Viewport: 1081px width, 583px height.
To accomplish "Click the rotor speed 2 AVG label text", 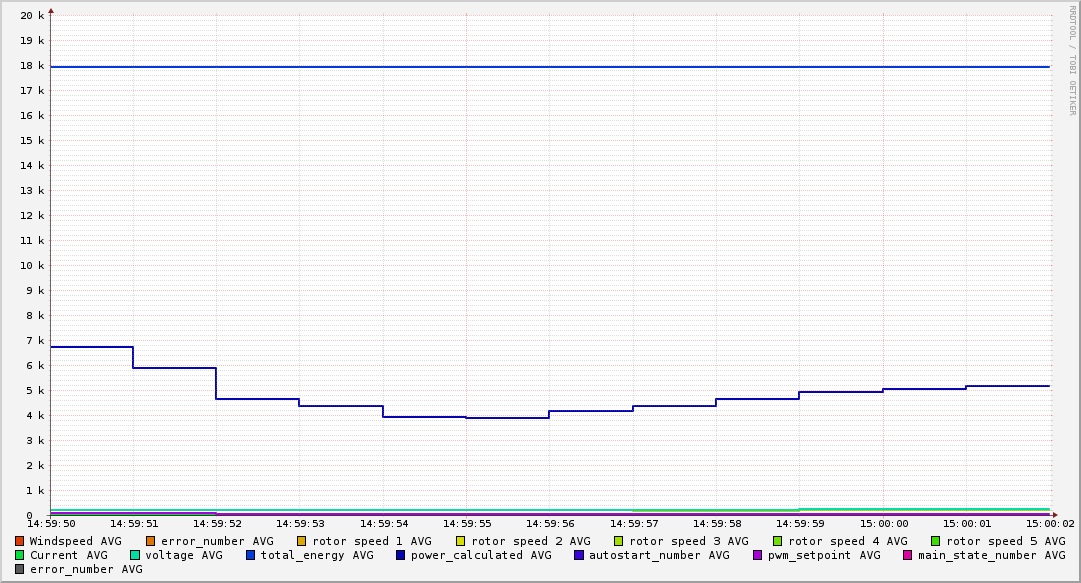I will point(531,541).
